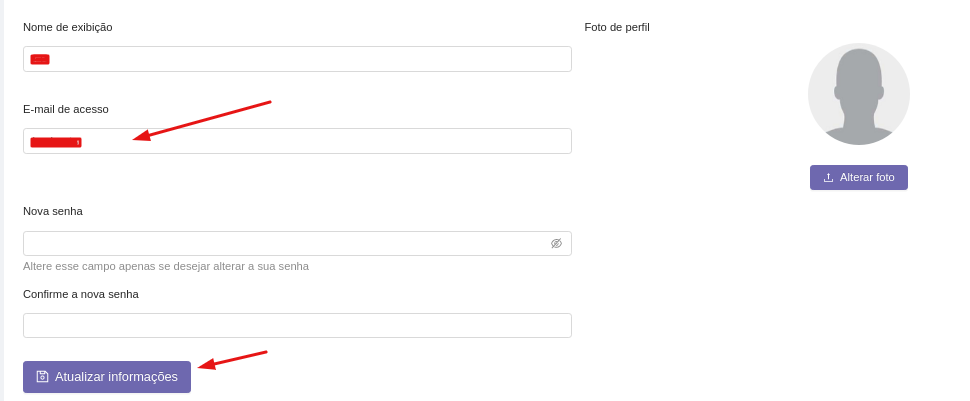Focus the Nome de exibição input field
The height and width of the screenshot is (401, 970).
[300, 59]
